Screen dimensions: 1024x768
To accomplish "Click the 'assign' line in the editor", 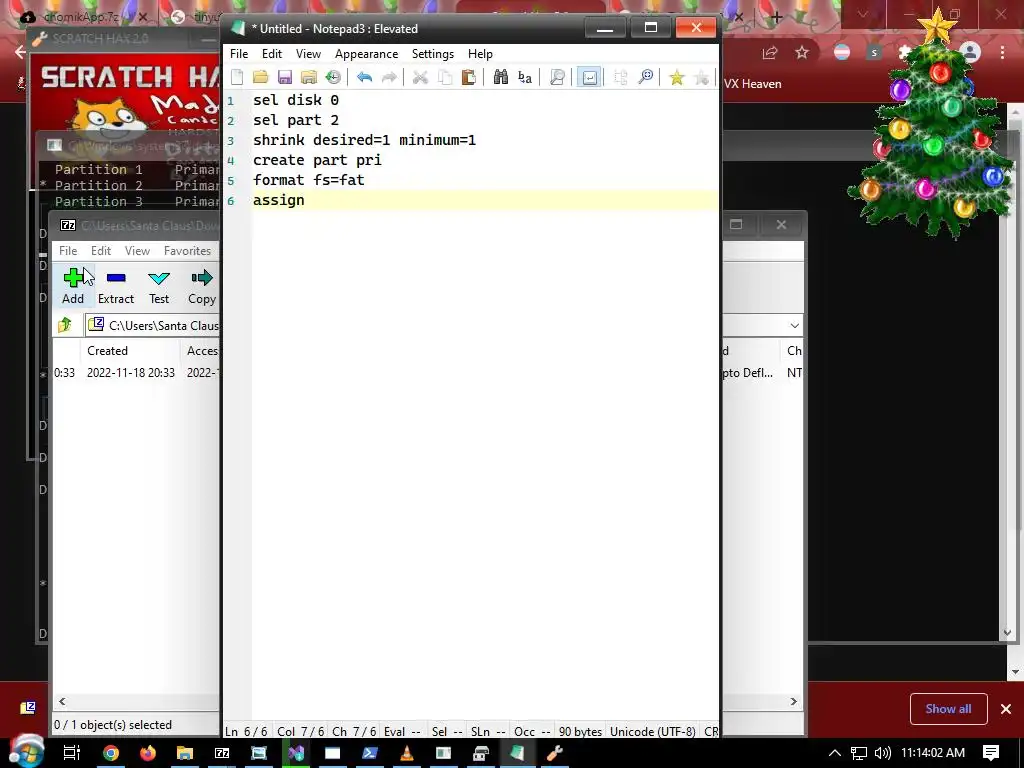I will pyautogui.click(x=279, y=200).
